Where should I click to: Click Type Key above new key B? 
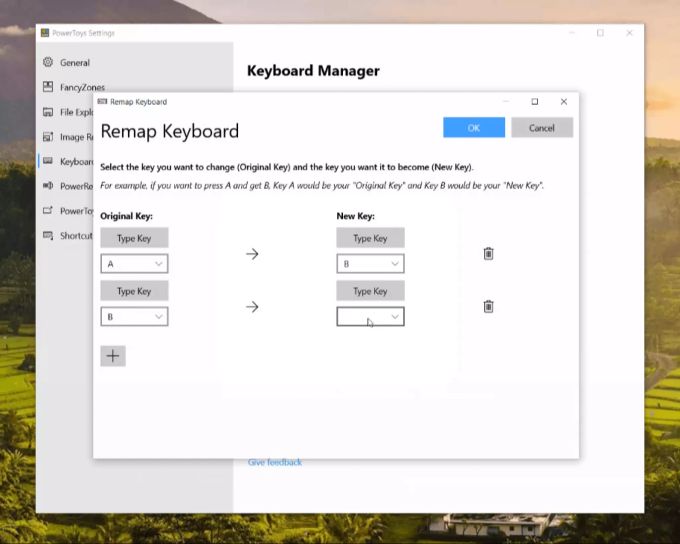(x=370, y=238)
